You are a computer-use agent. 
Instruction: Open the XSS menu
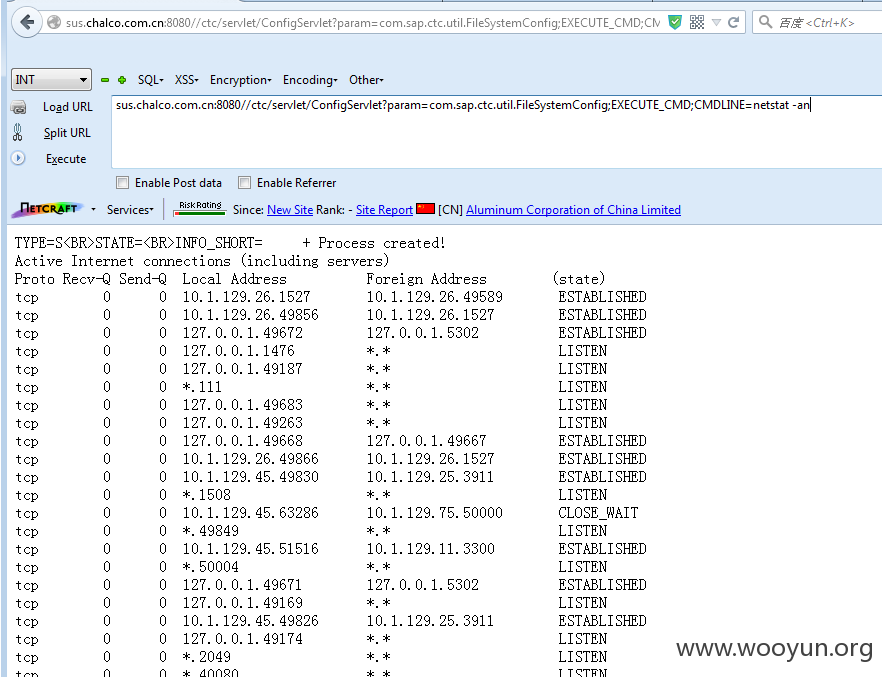[186, 80]
